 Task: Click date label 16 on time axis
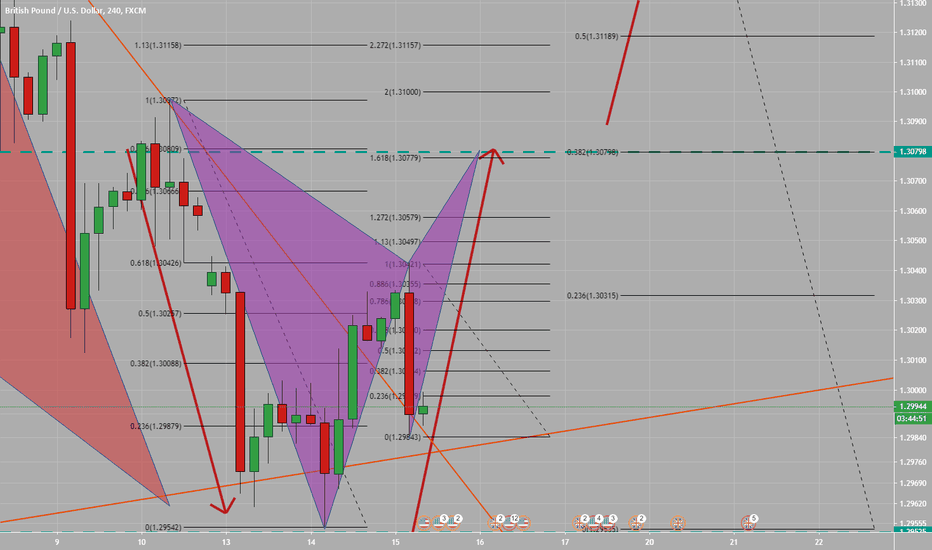(481, 541)
